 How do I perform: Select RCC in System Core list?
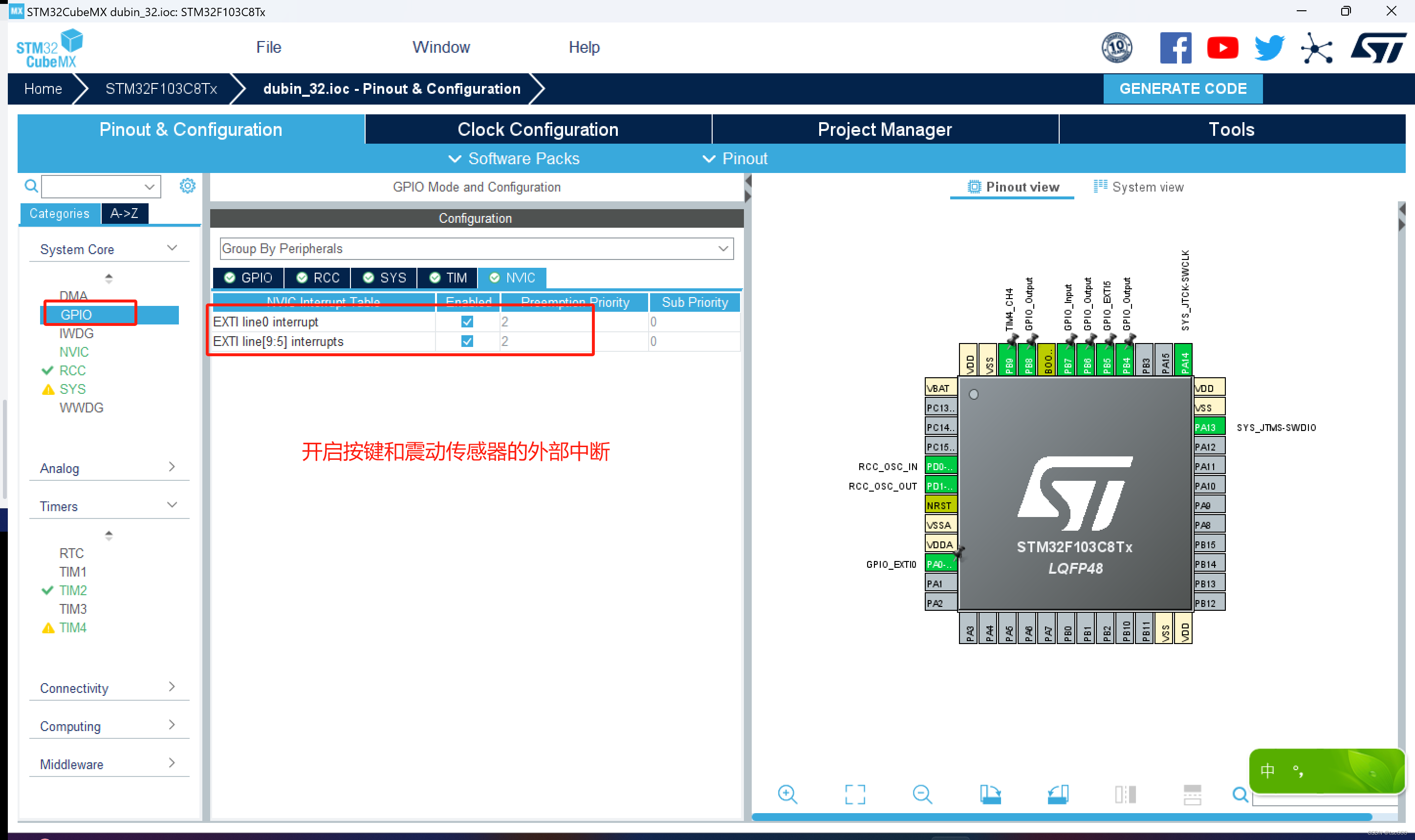click(x=72, y=370)
